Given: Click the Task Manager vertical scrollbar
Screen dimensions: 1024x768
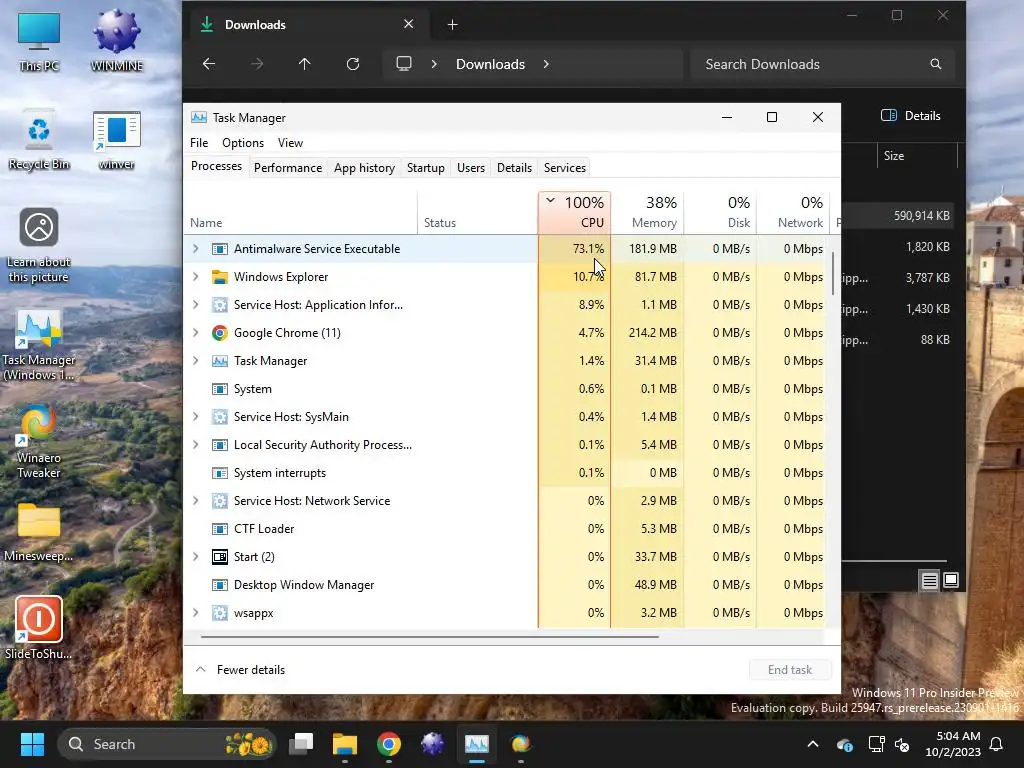Looking at the screenshot, I should click(833, 272).
